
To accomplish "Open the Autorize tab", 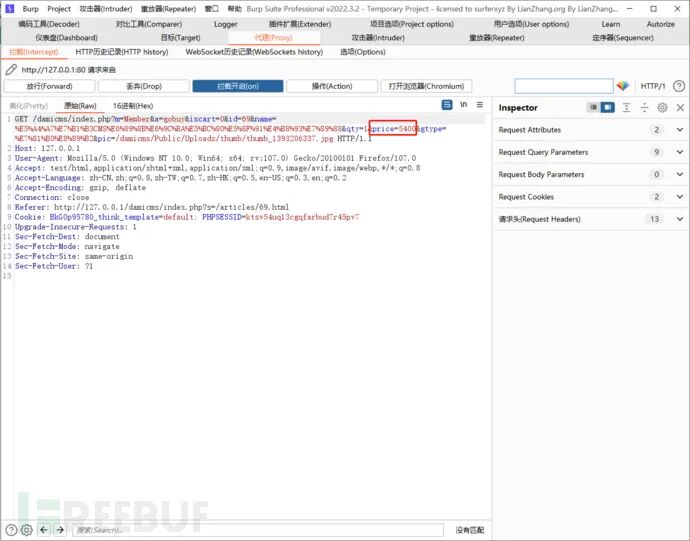I will [x=661, y=24].
